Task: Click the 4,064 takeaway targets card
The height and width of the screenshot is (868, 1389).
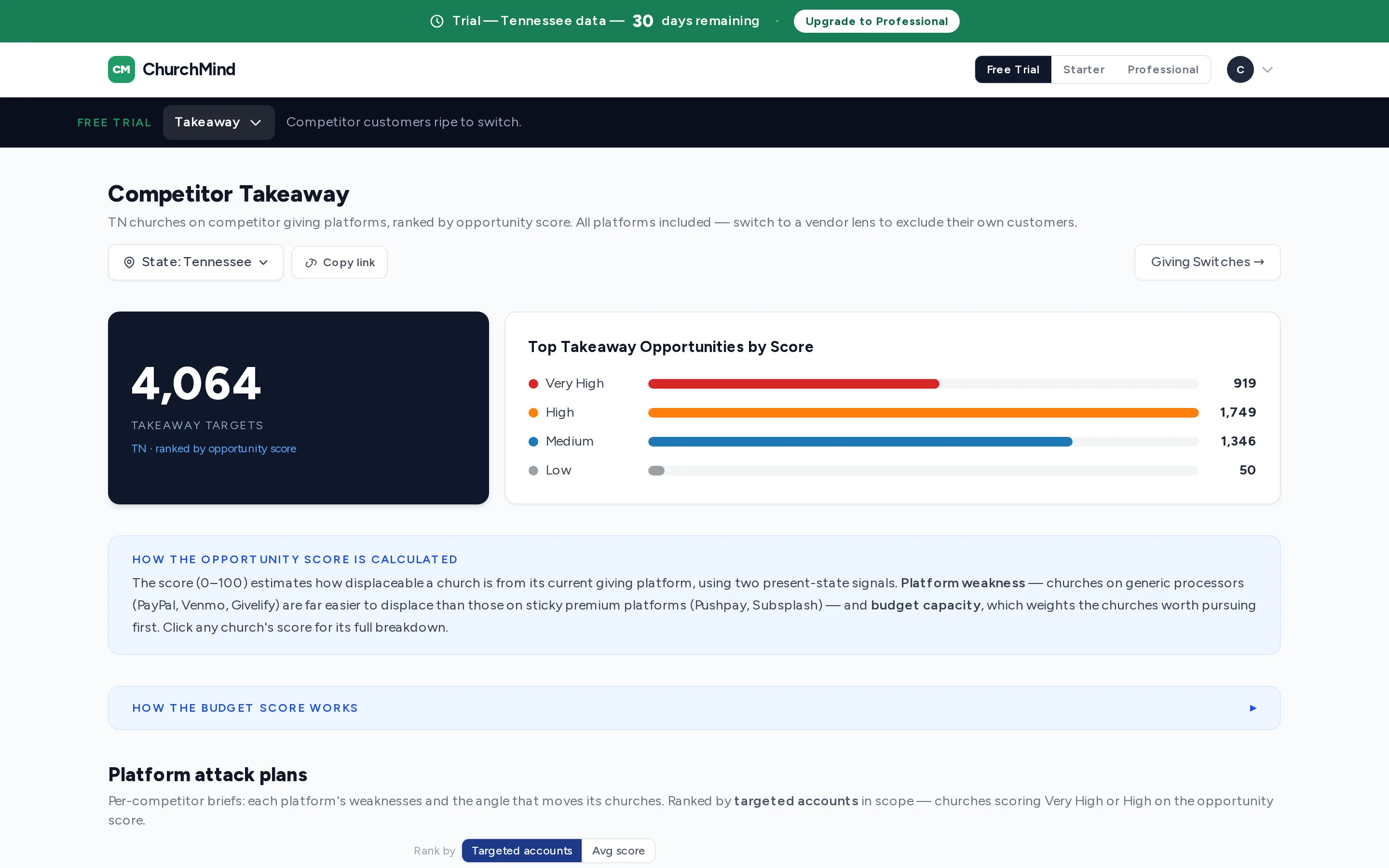Action: point(298,407)
